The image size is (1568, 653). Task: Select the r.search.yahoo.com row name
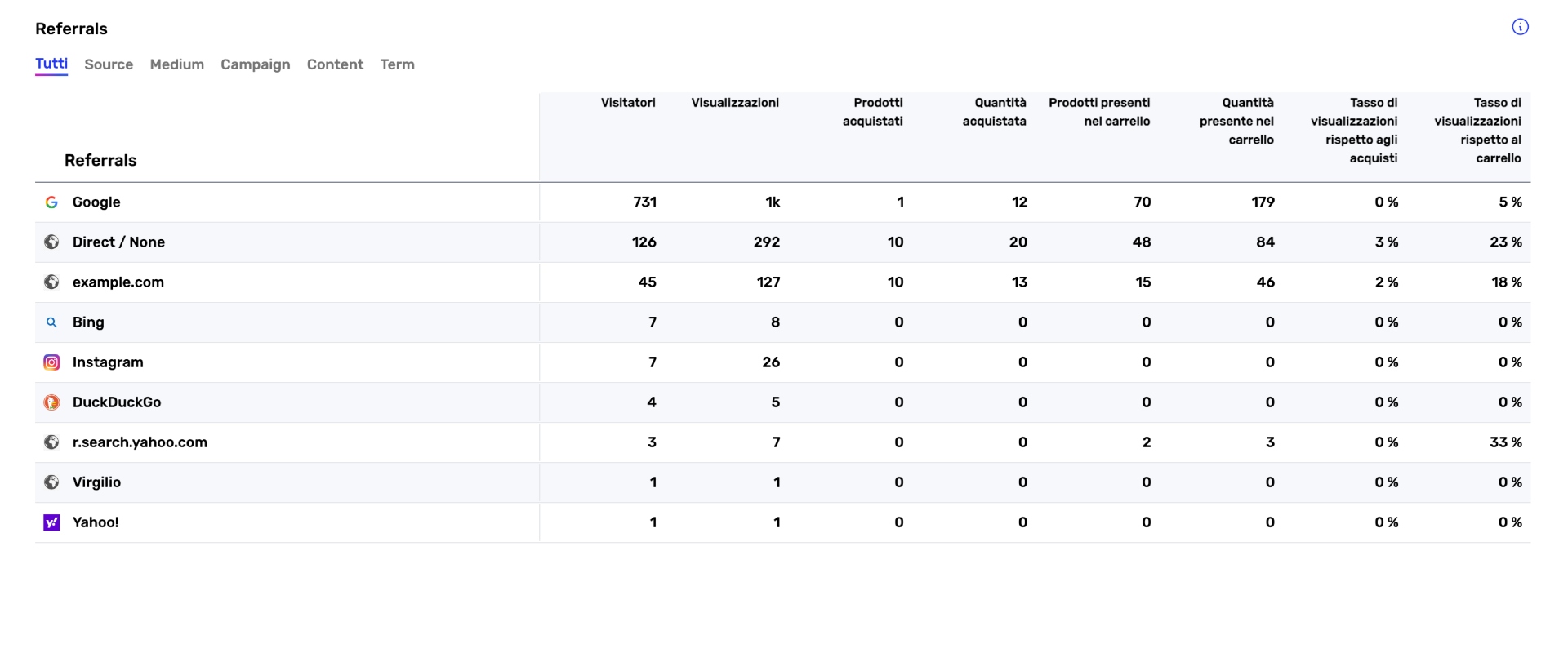click(140, 442)
